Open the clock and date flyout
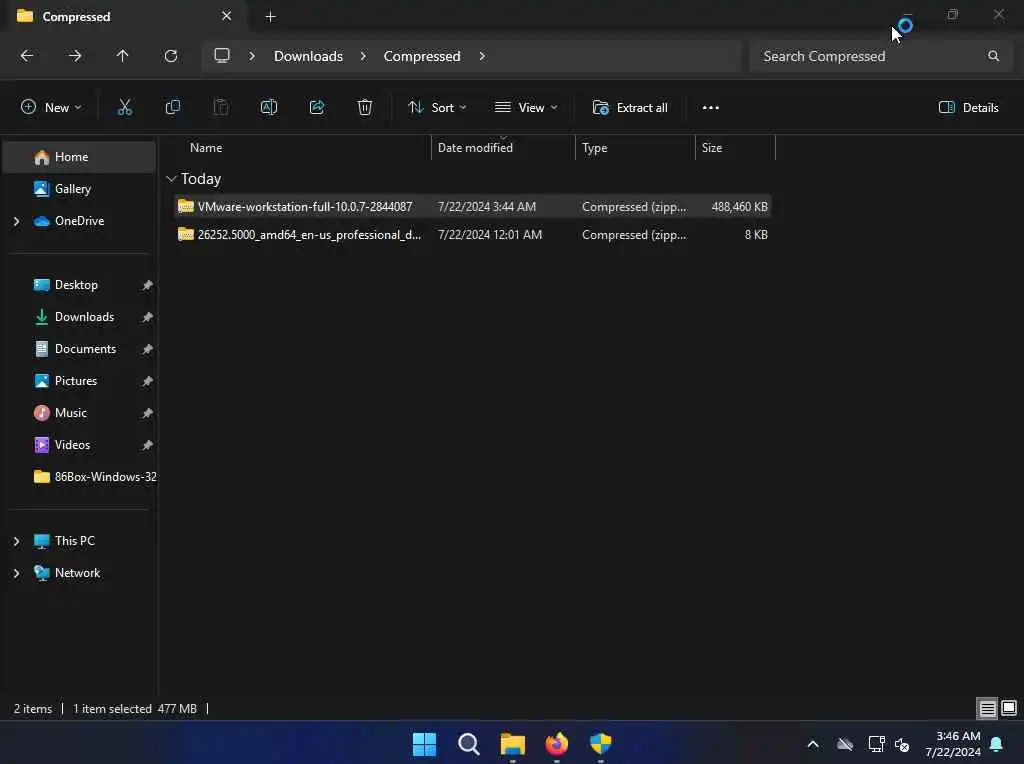Screen dimensions: 1024x764 tap(953, 744)
